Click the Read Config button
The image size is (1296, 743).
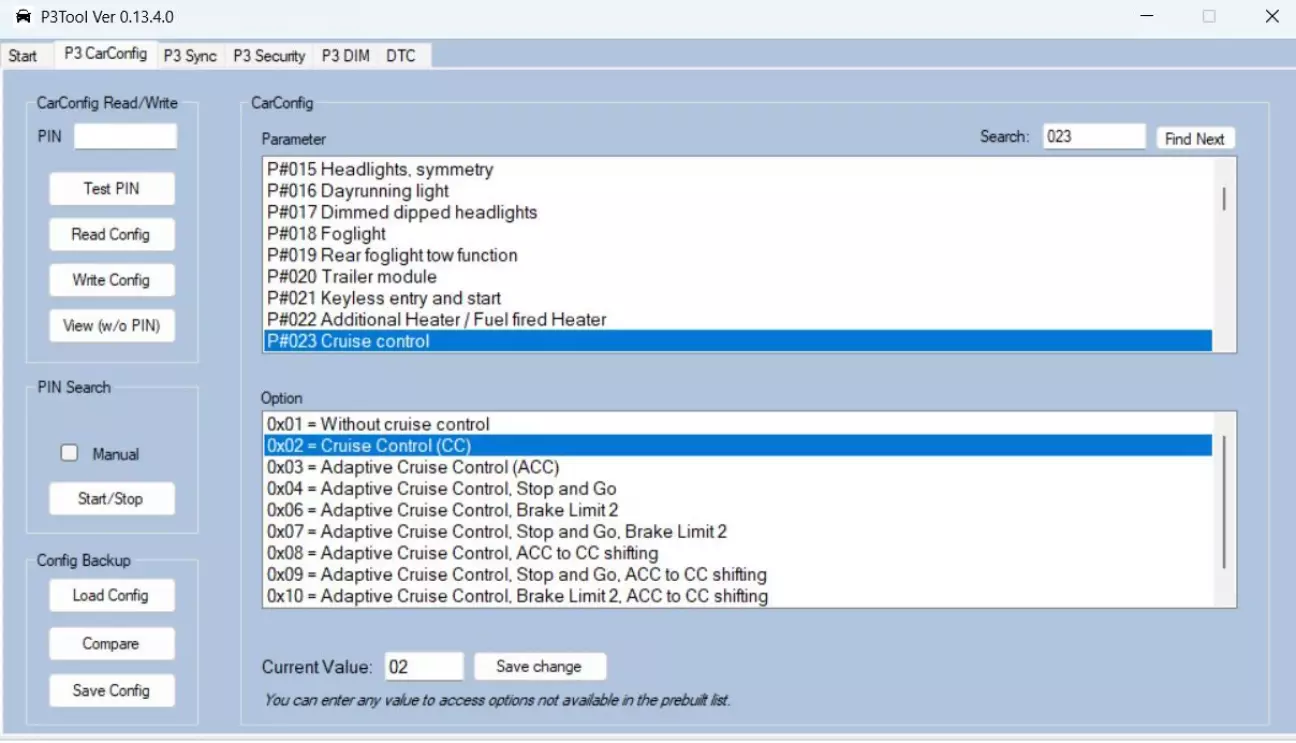(x=111, y=234)
